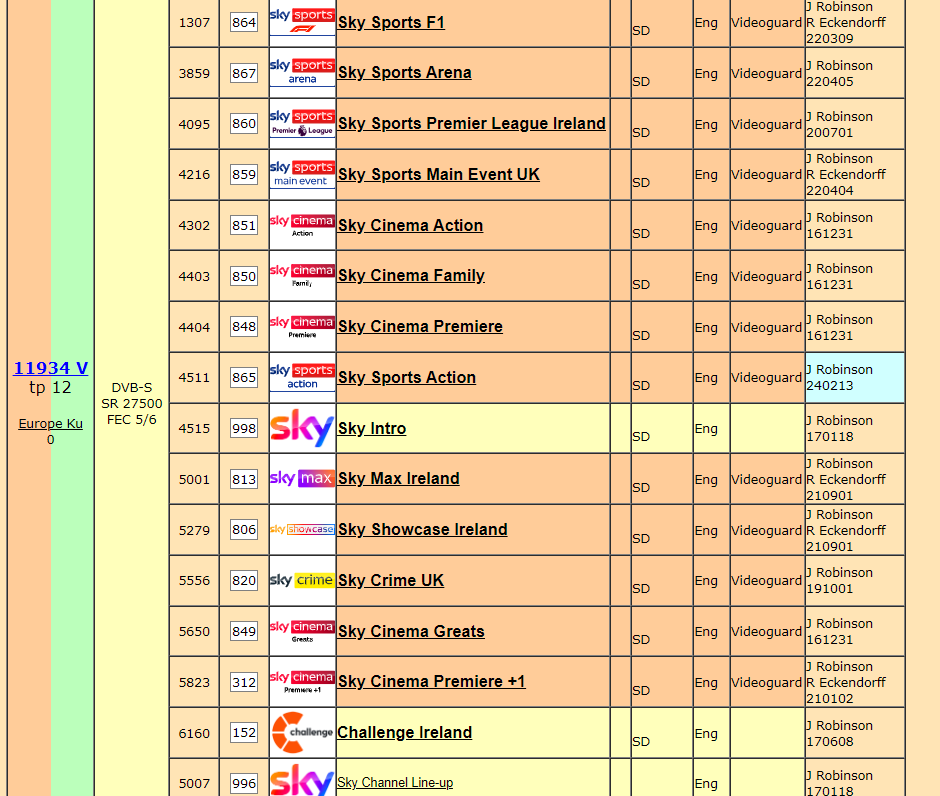Open the Sky Cinema Greats link
The image size is (940, 796).
[411, 631]
